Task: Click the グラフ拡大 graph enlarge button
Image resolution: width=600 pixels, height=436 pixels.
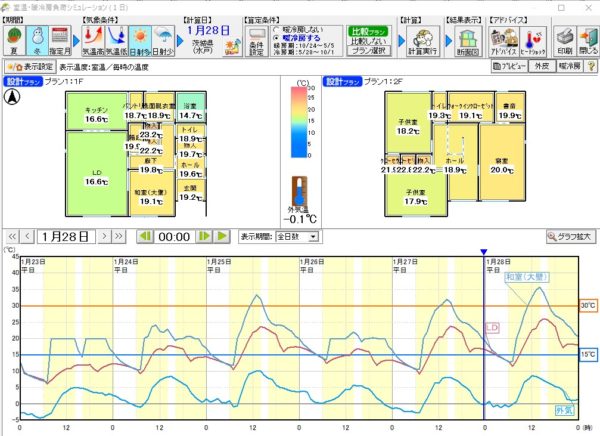Action: click(571, 237)
